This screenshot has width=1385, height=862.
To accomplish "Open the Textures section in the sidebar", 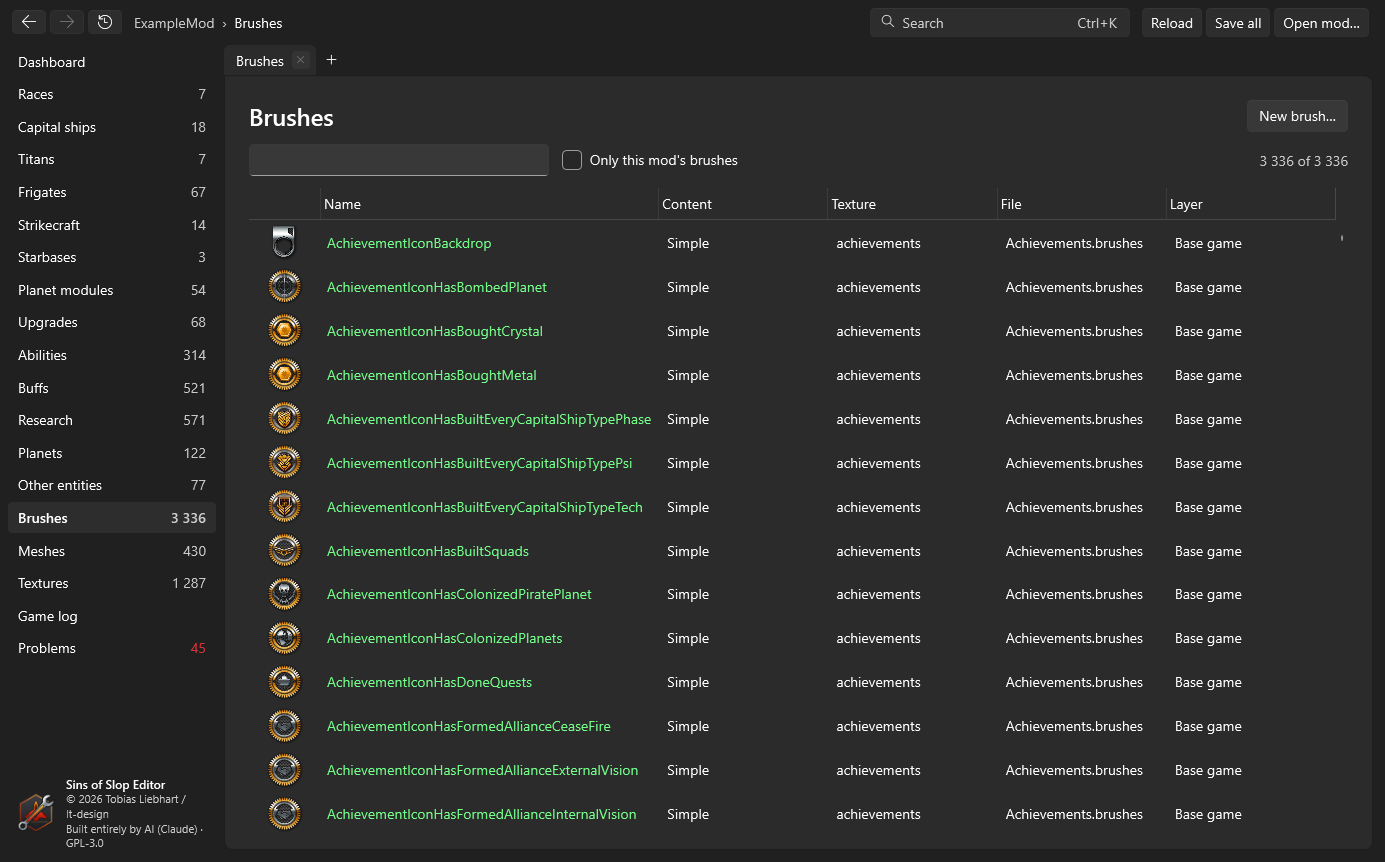I will coord(111,583).
